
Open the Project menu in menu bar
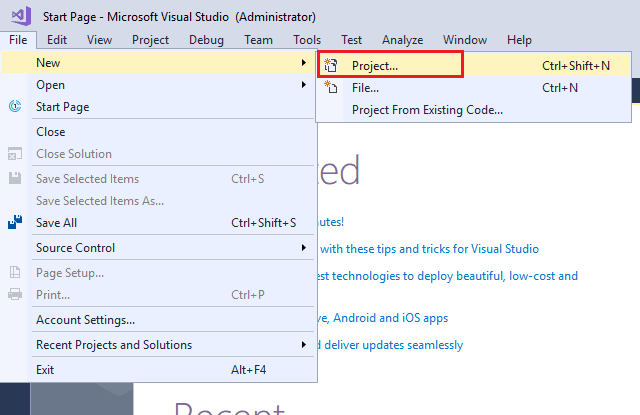click(150, 40)
